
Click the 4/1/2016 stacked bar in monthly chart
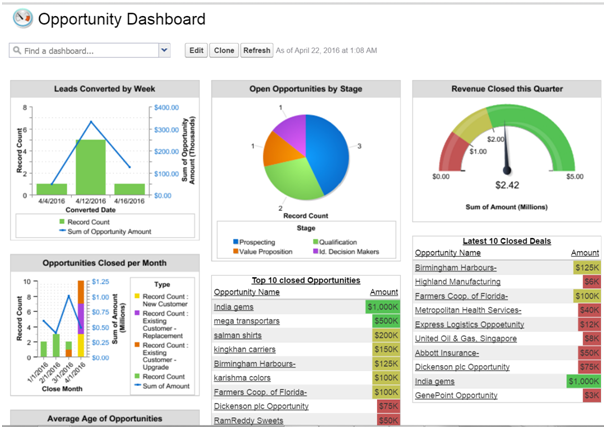[x=81, y=318]
